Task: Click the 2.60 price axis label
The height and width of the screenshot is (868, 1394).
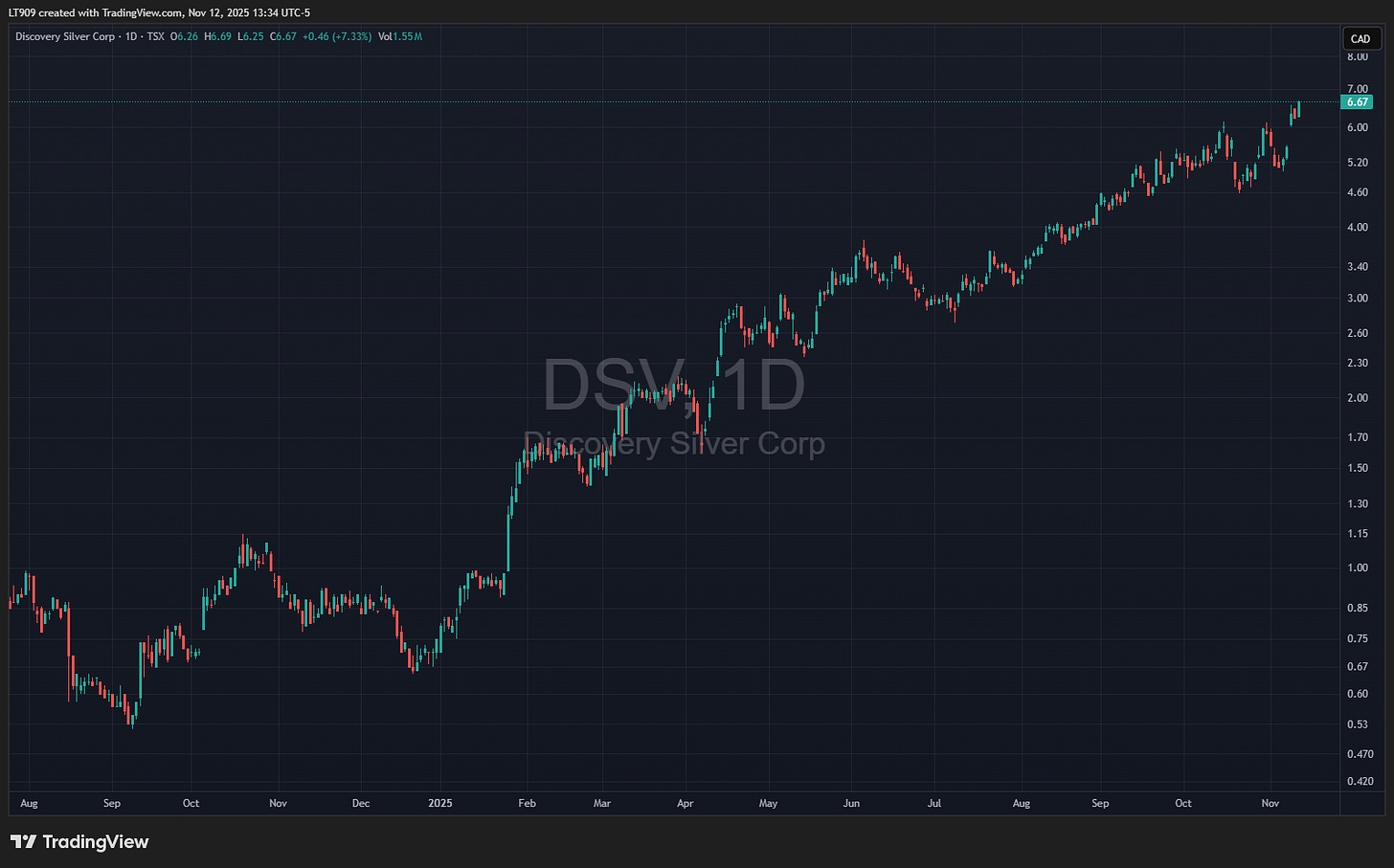Action: [x=1357, y=333]
